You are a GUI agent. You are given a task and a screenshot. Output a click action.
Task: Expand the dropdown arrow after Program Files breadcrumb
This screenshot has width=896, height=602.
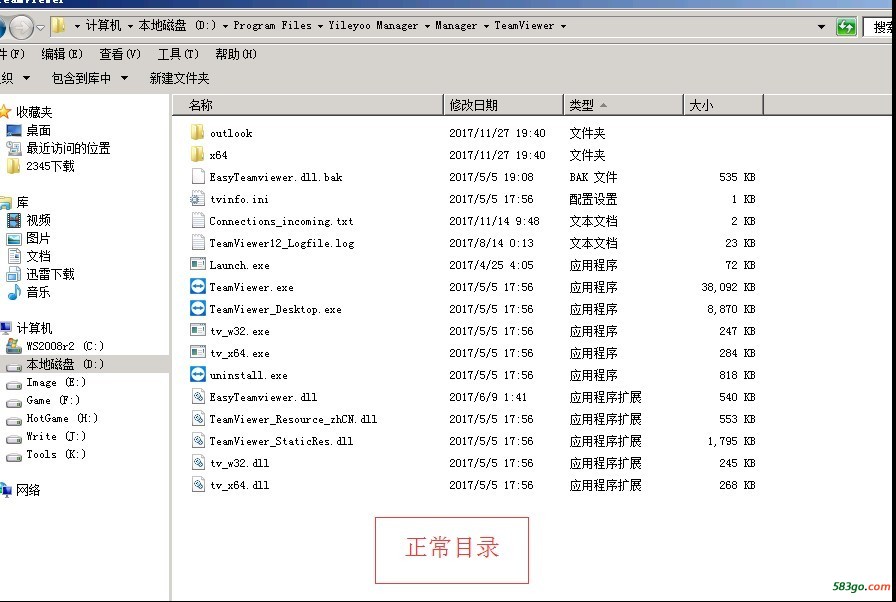320,26
